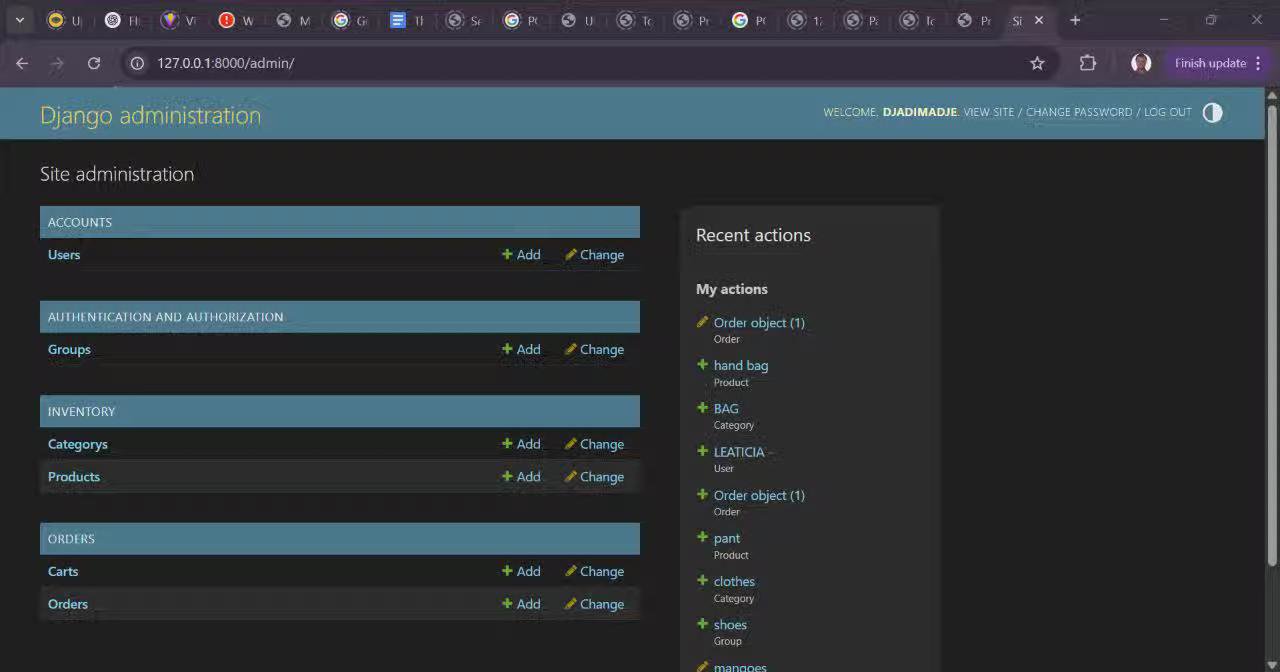Click Change next to Categorys
1280x672 pixels.
[x=594, y=445]
